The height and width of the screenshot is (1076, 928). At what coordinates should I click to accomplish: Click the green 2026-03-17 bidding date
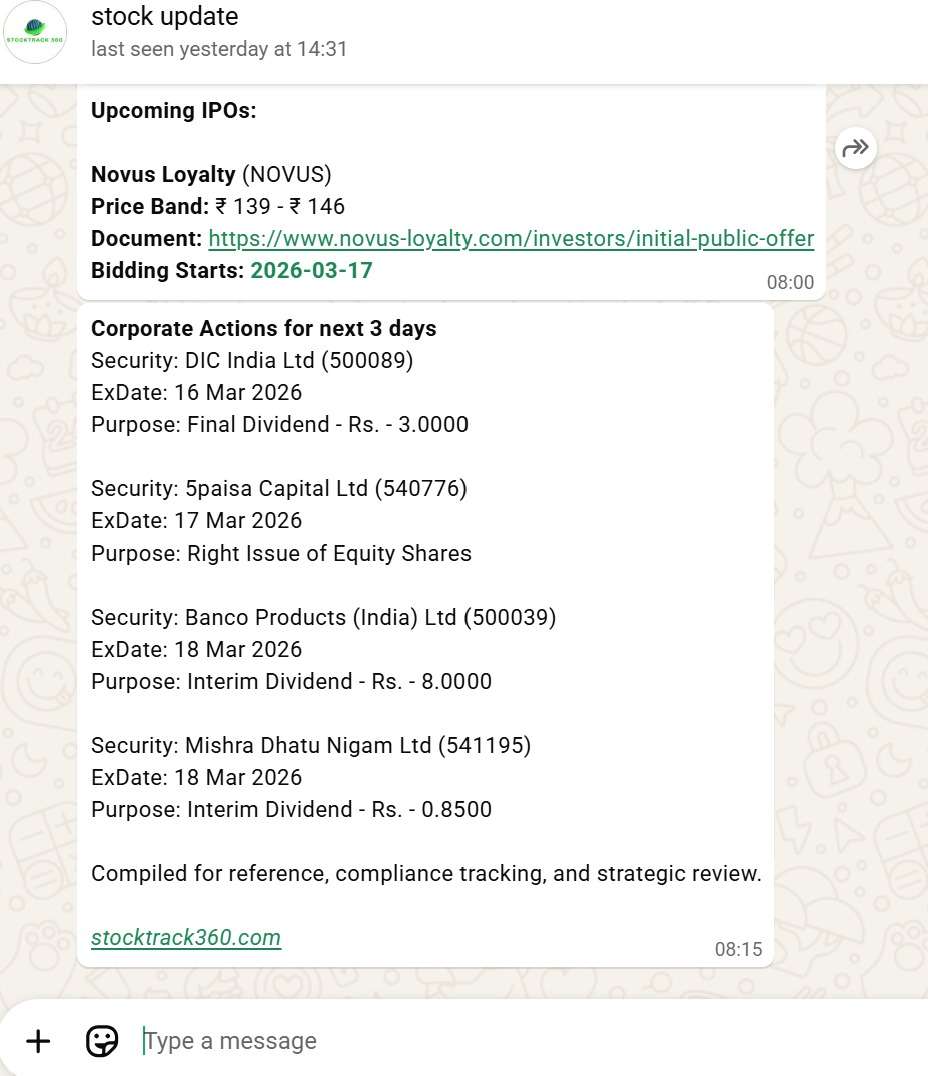311,271
